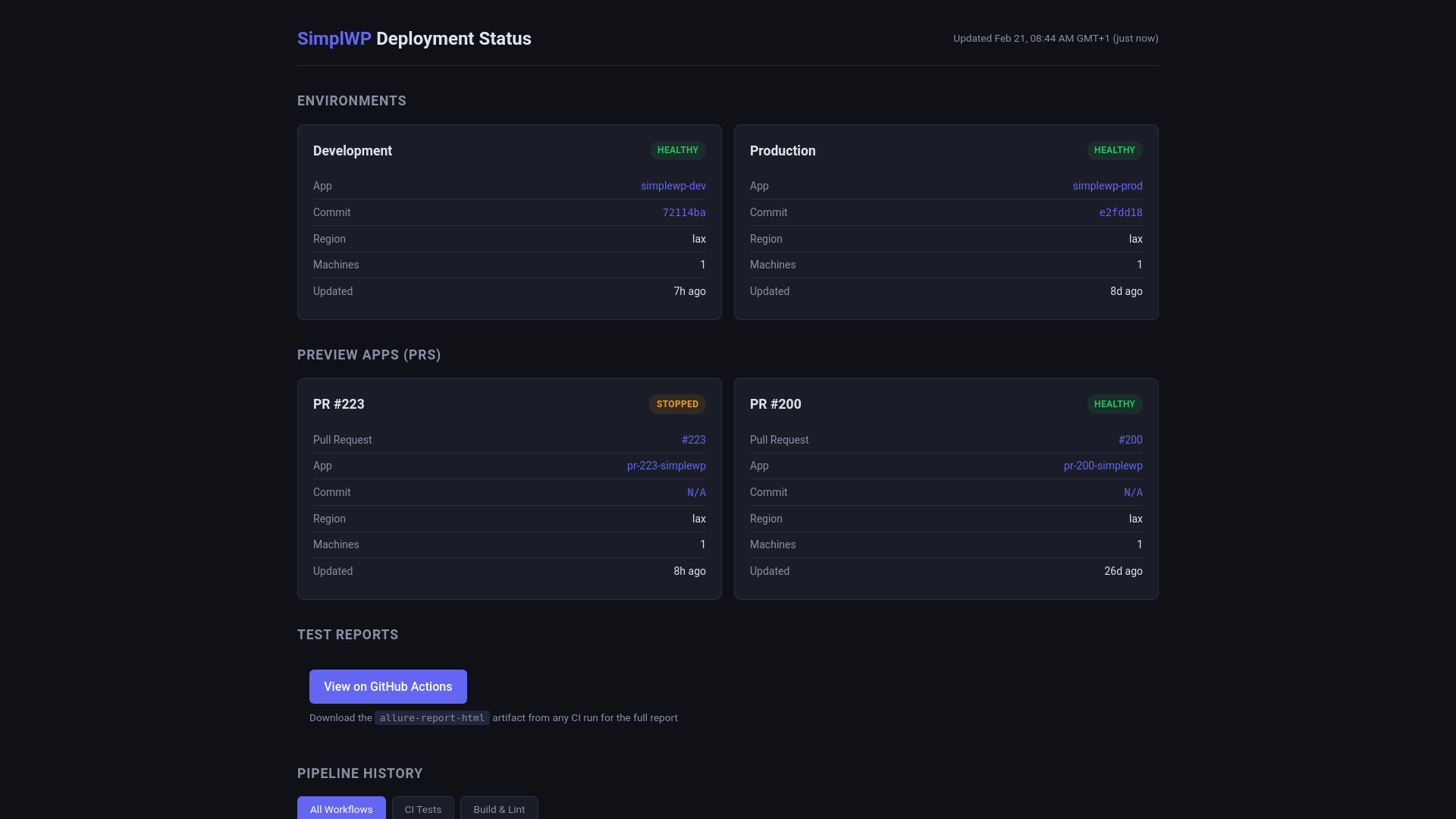Click the PR #223 card title

339,404
